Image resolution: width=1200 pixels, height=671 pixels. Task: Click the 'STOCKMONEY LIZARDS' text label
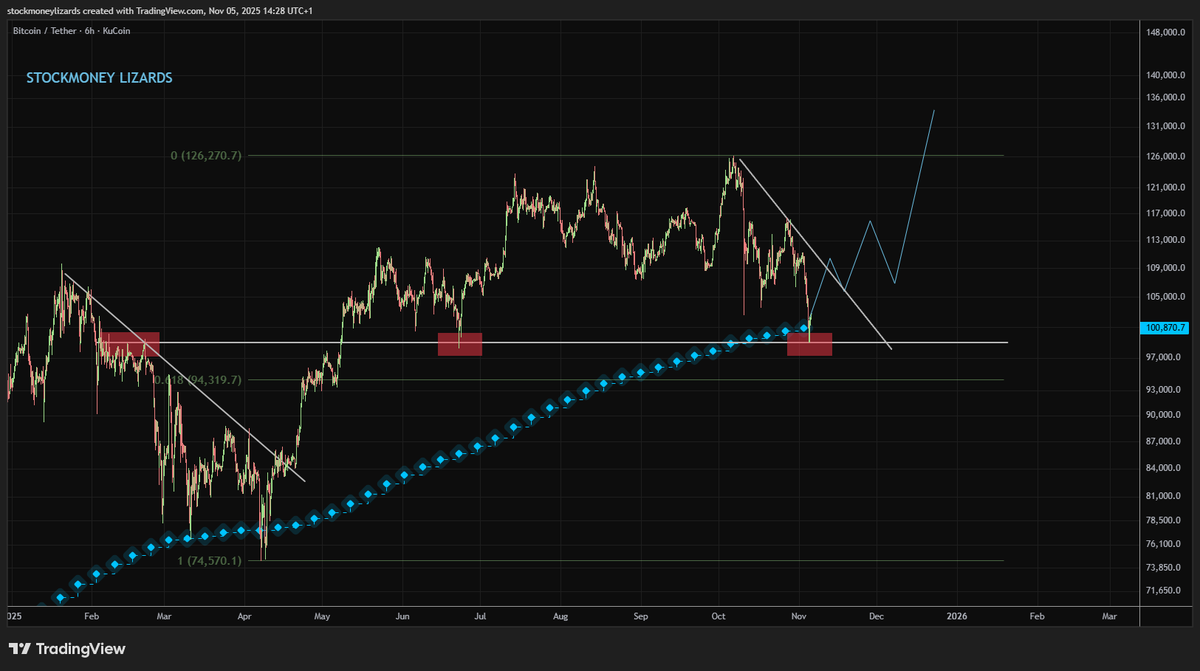click(x=99, y=78)
